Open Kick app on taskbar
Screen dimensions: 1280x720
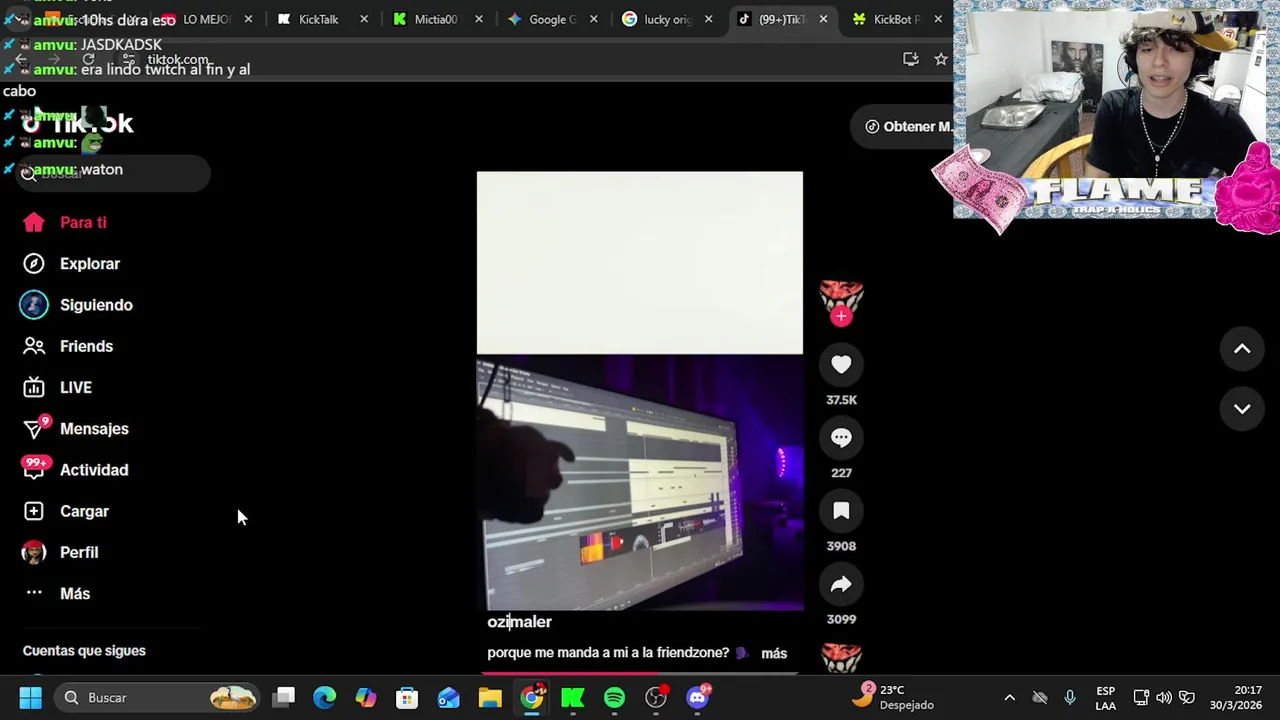(573, 697)
